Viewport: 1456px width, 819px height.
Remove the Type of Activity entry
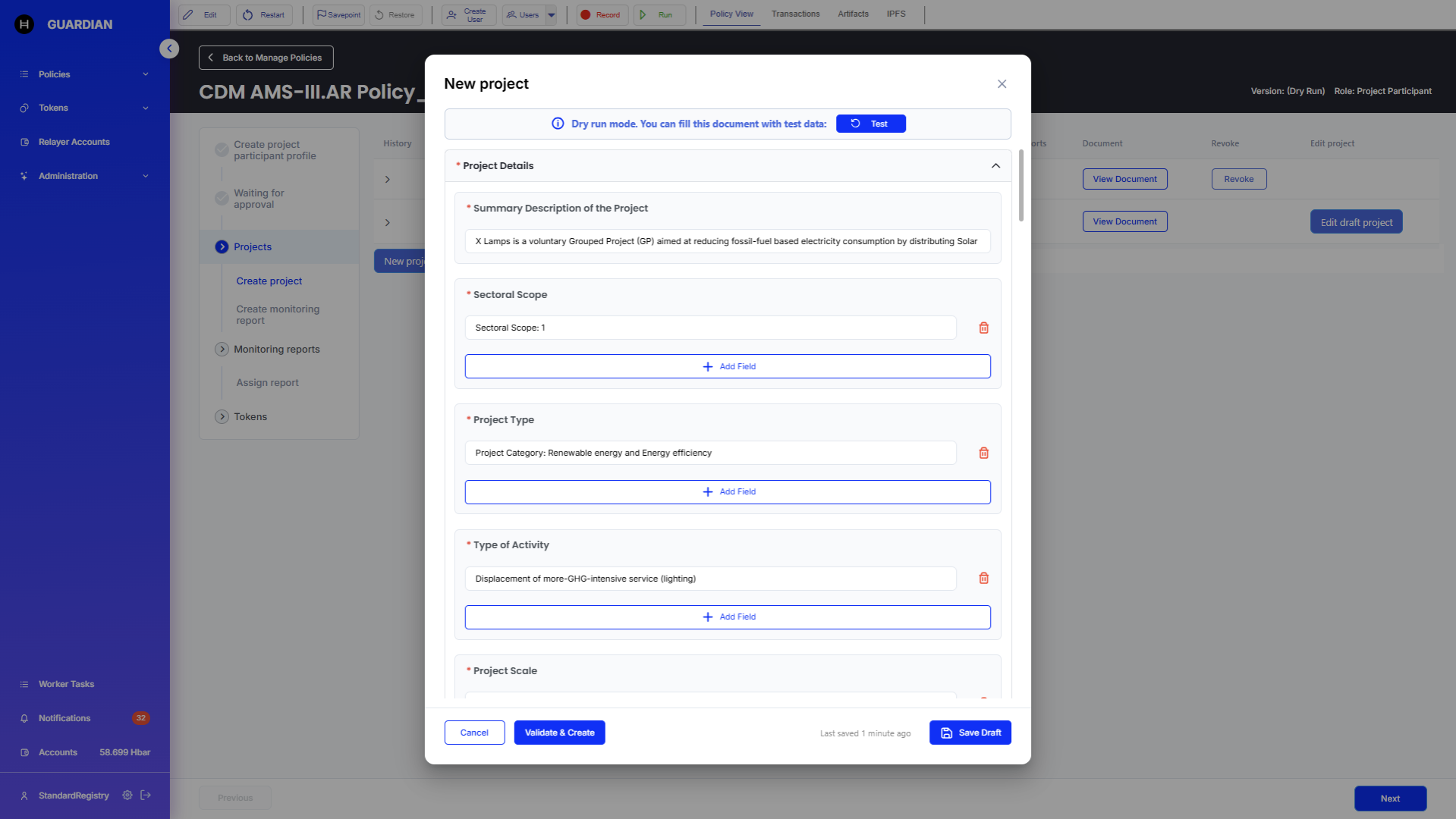(983, 578)
